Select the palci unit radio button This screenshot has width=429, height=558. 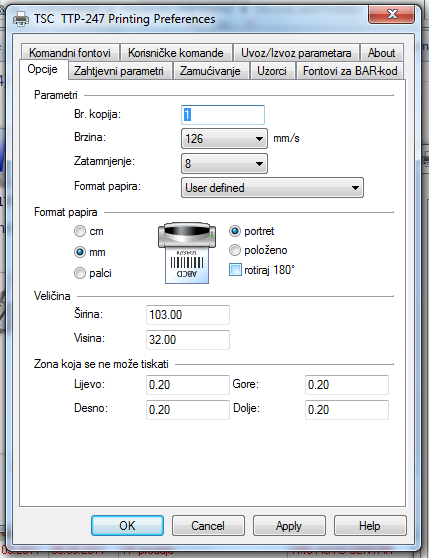(x=80, y=273)
